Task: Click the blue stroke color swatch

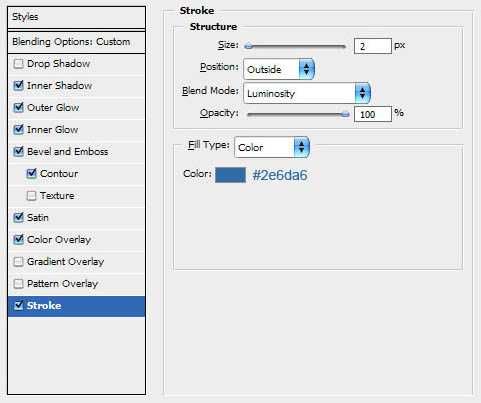Action: click(230, 175)
